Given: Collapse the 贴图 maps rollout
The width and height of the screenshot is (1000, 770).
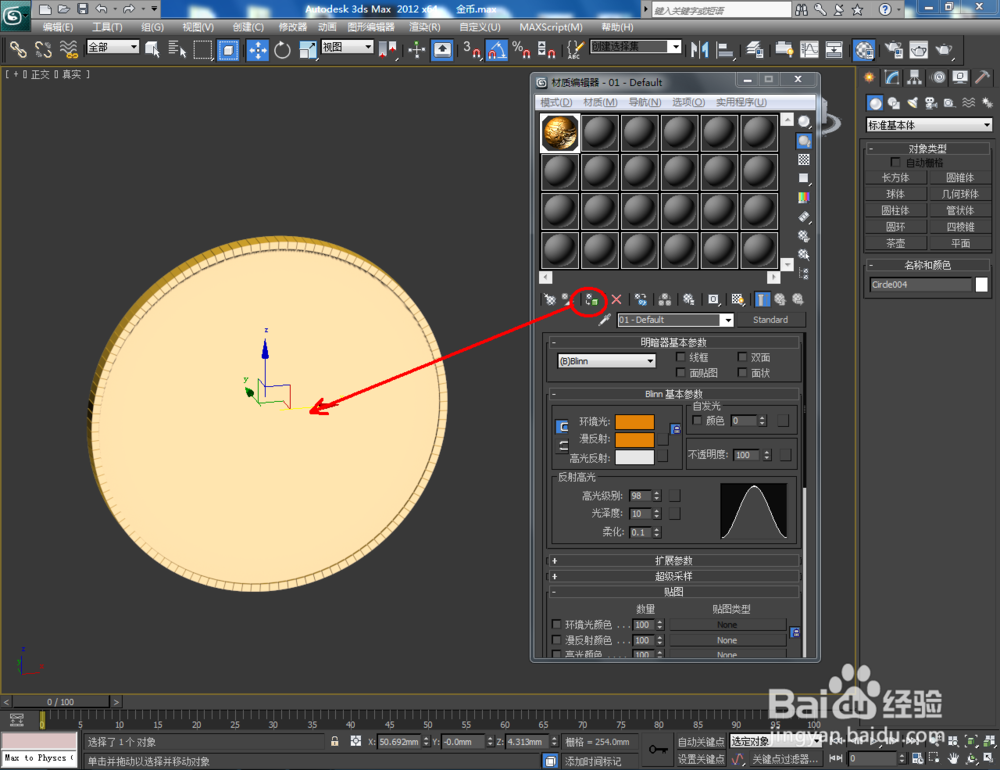Looking at the screenshot, I should (x=673, y=591).
